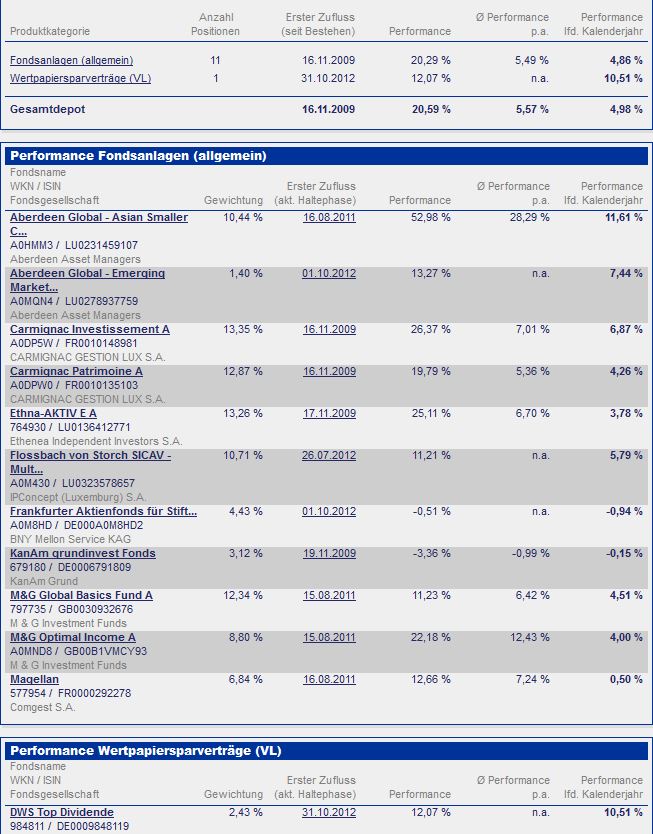Select ISIN text A0DP5W / FR0010148981

point(74,343)
